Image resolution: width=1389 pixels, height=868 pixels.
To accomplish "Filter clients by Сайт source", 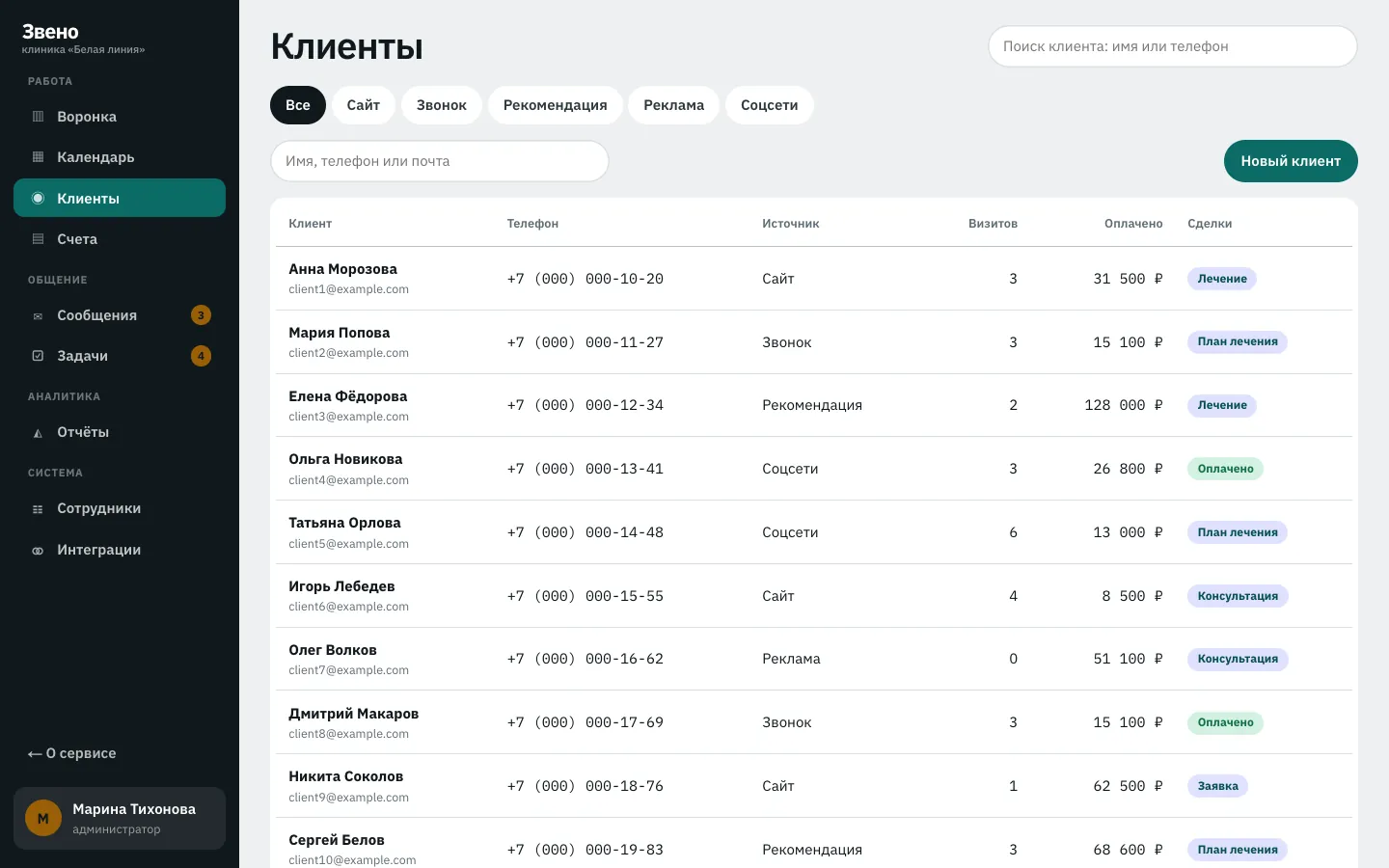I will pos(364,105).
